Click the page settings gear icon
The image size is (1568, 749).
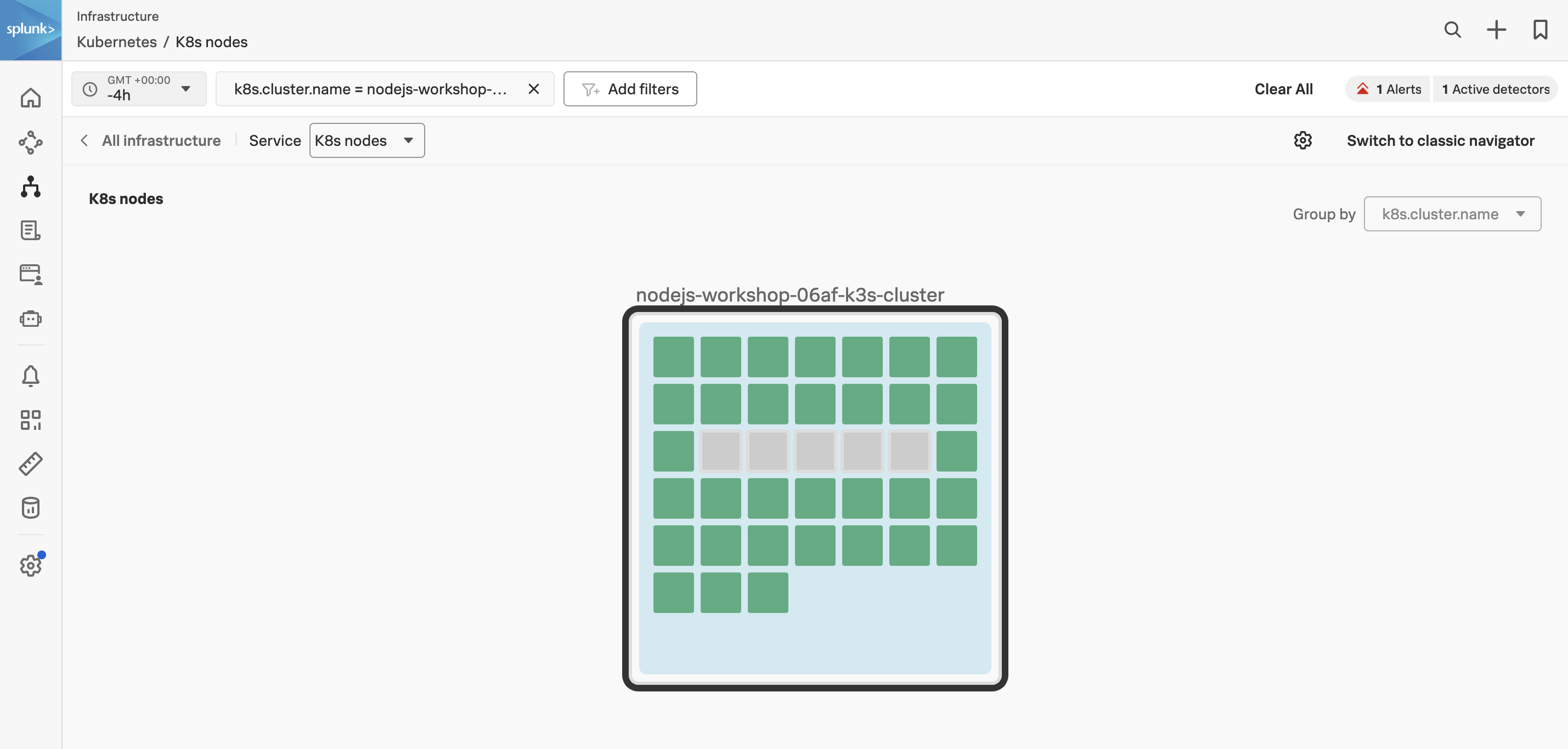(x=1302, y=140)
